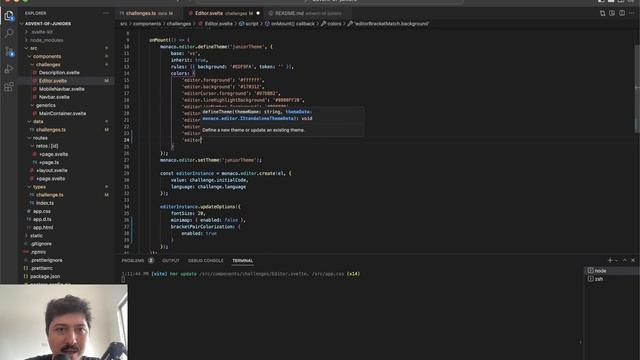Screen dimensions: 640x360
Task: Collapse the components folder
Action: [47, 56]
